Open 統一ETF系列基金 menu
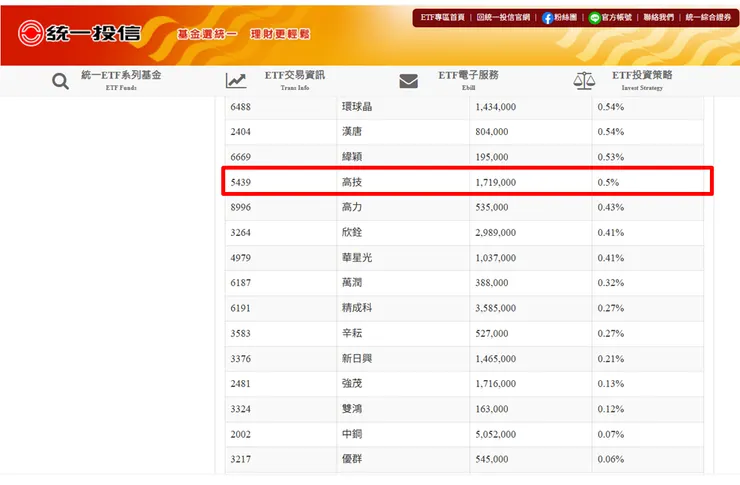 tap(121, 80)
